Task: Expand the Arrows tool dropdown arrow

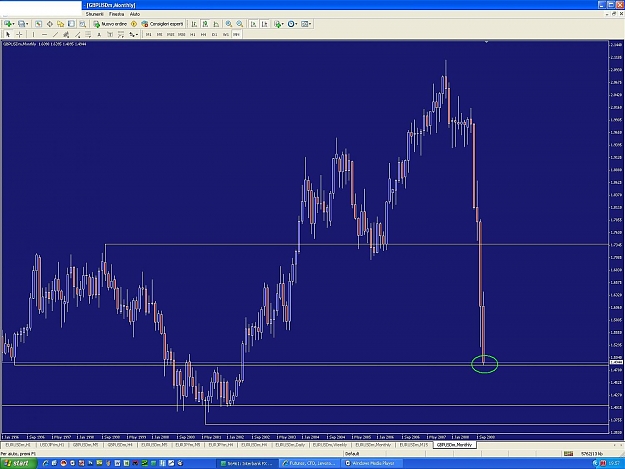Action: (x=137, y=35)
